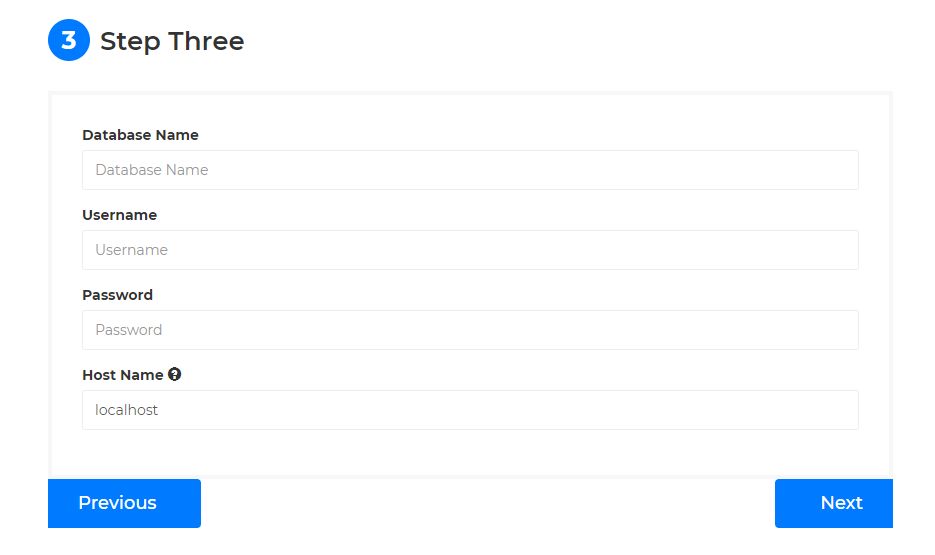This screenshot has height=555, width=935.
Task: Click the blue number 3 step badge
Action: click(69, 41)
